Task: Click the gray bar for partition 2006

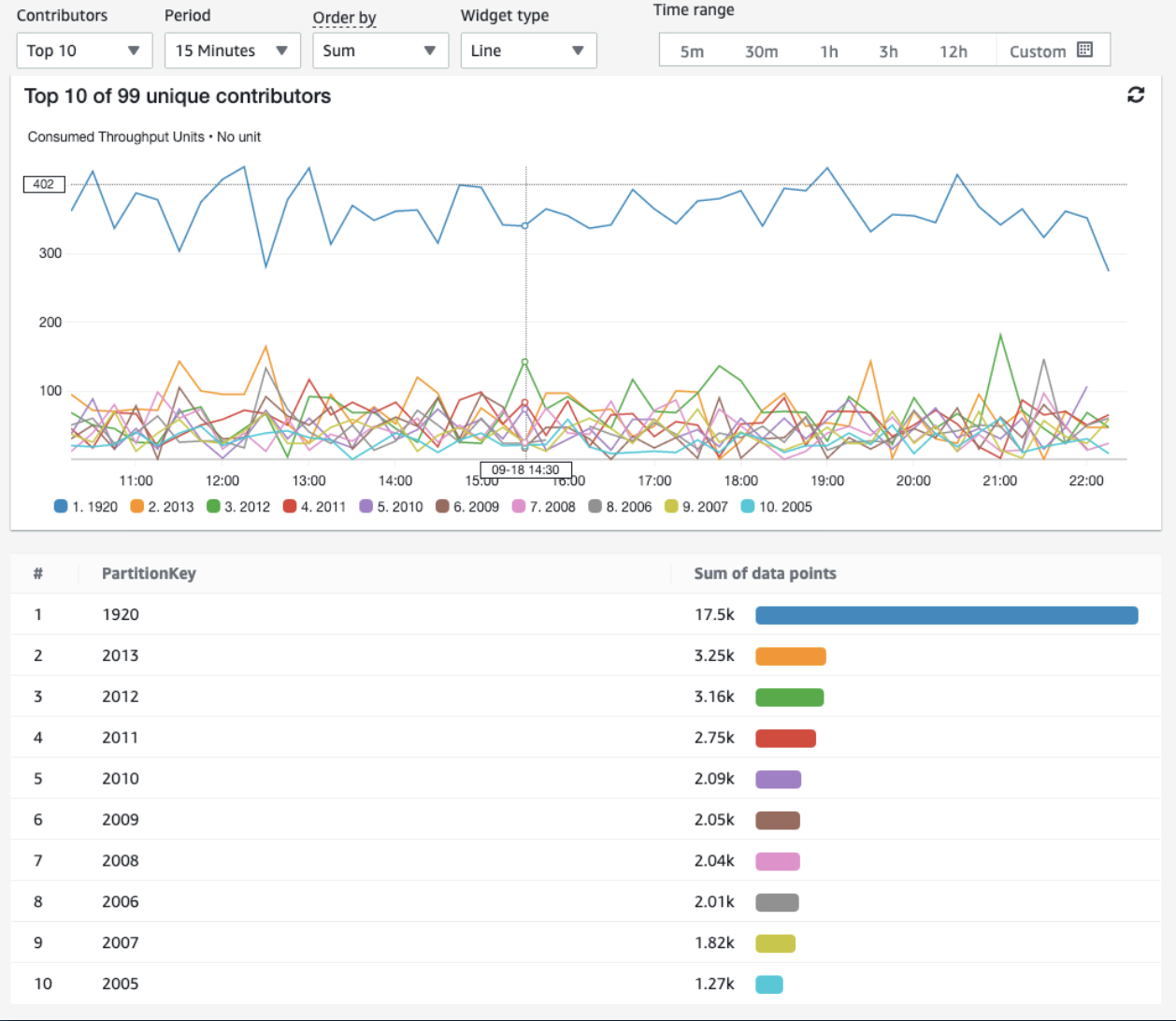Action: click(777, 903)
